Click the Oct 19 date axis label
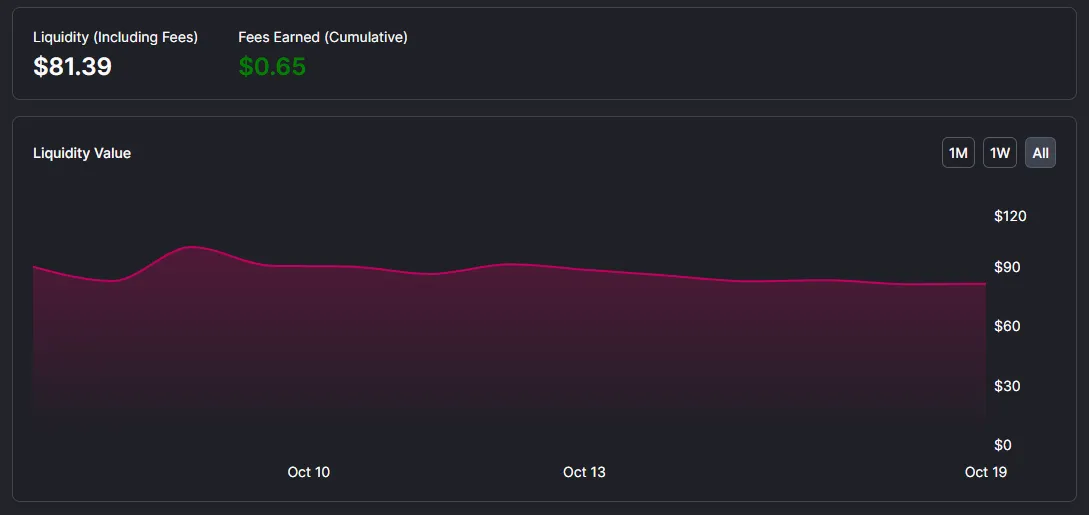 tap(986, 472)
